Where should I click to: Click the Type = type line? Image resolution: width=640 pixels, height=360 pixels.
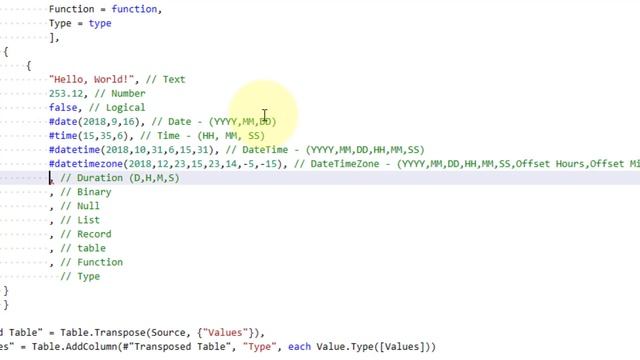point(80,23)
